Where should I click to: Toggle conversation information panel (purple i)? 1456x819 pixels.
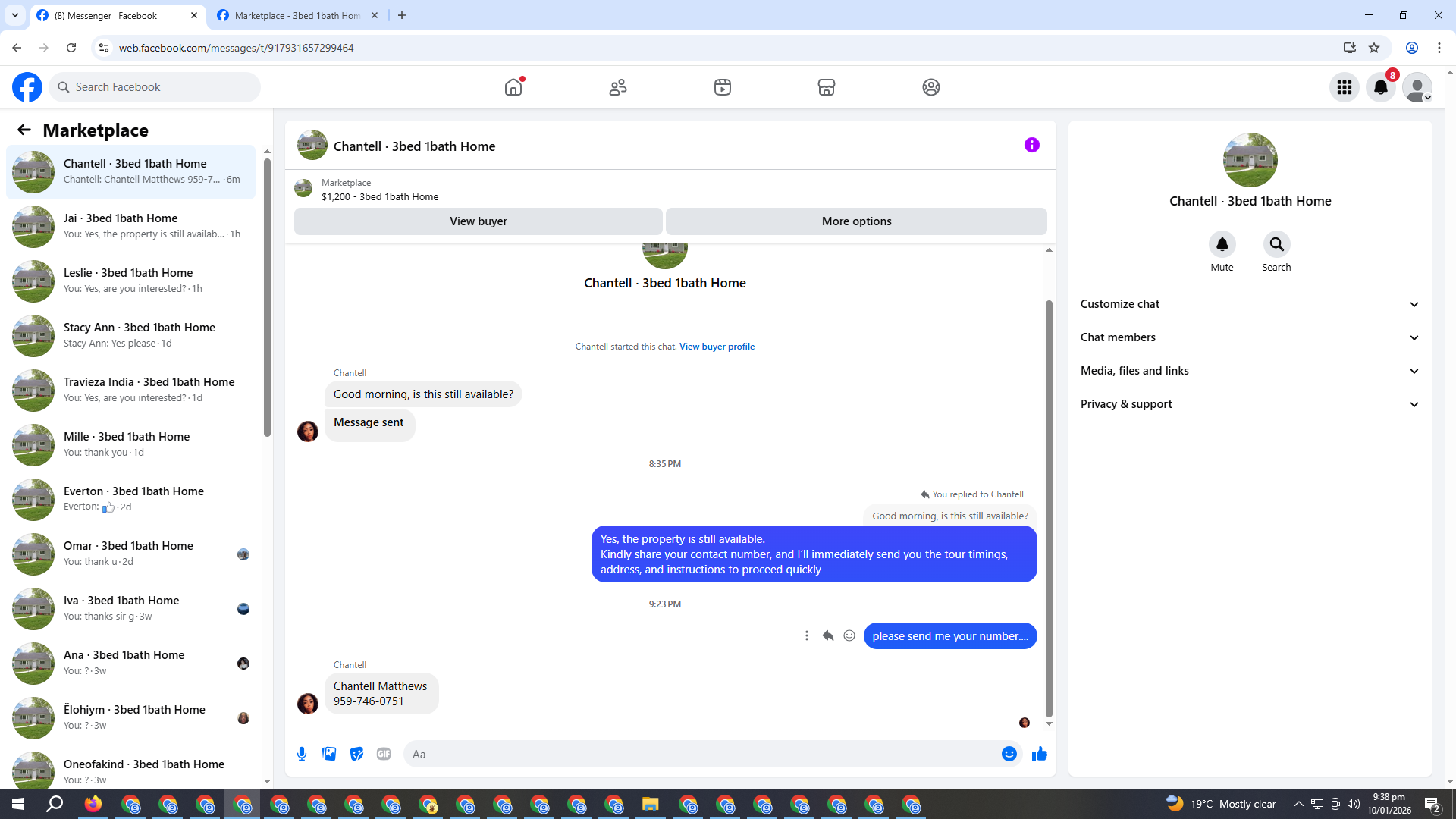pos(1031,145)
